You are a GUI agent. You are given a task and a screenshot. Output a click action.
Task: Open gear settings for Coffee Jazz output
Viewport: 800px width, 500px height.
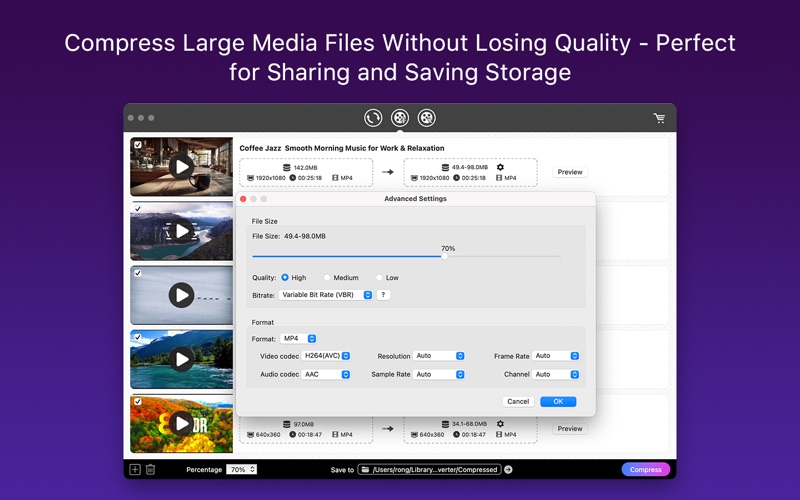500,167
